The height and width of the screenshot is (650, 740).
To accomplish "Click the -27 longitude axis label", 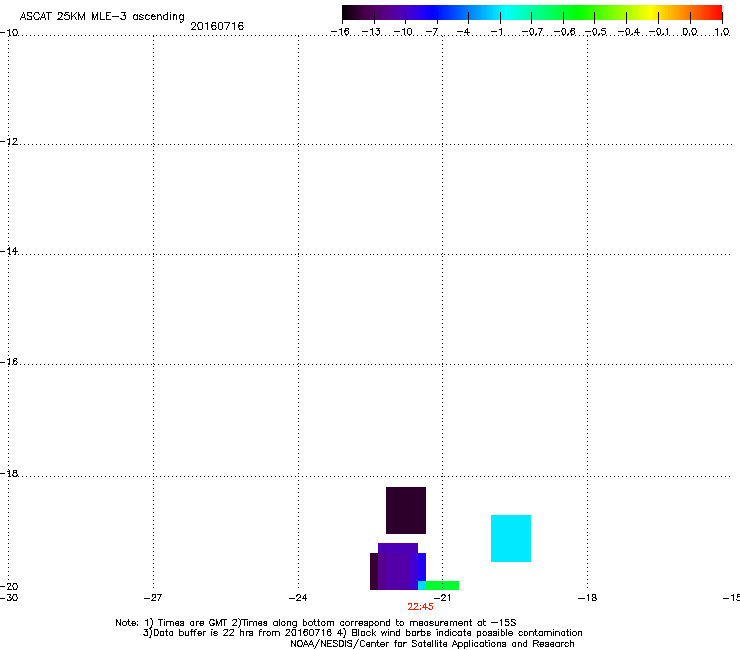I will tap(153, 598).
